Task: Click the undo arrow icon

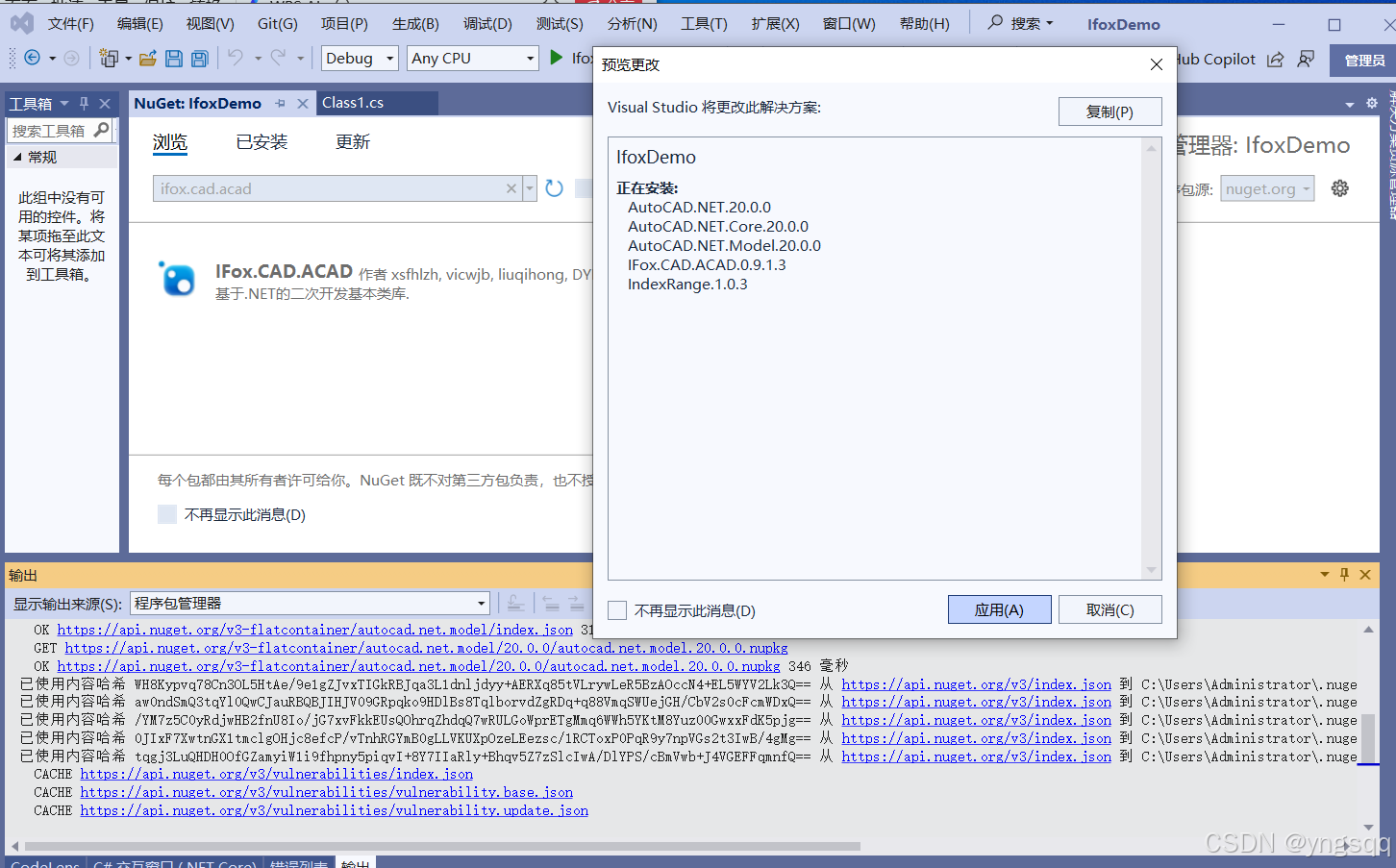Action: (236, 58)
